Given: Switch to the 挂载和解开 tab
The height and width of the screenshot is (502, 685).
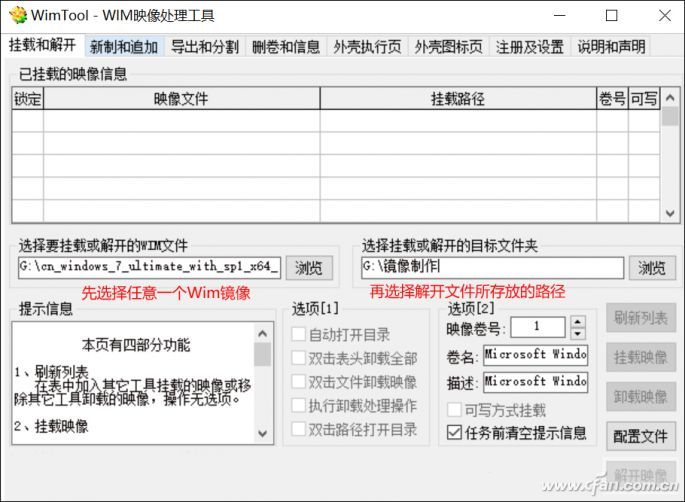Looking at the screenshot, I should click(42, 45).
